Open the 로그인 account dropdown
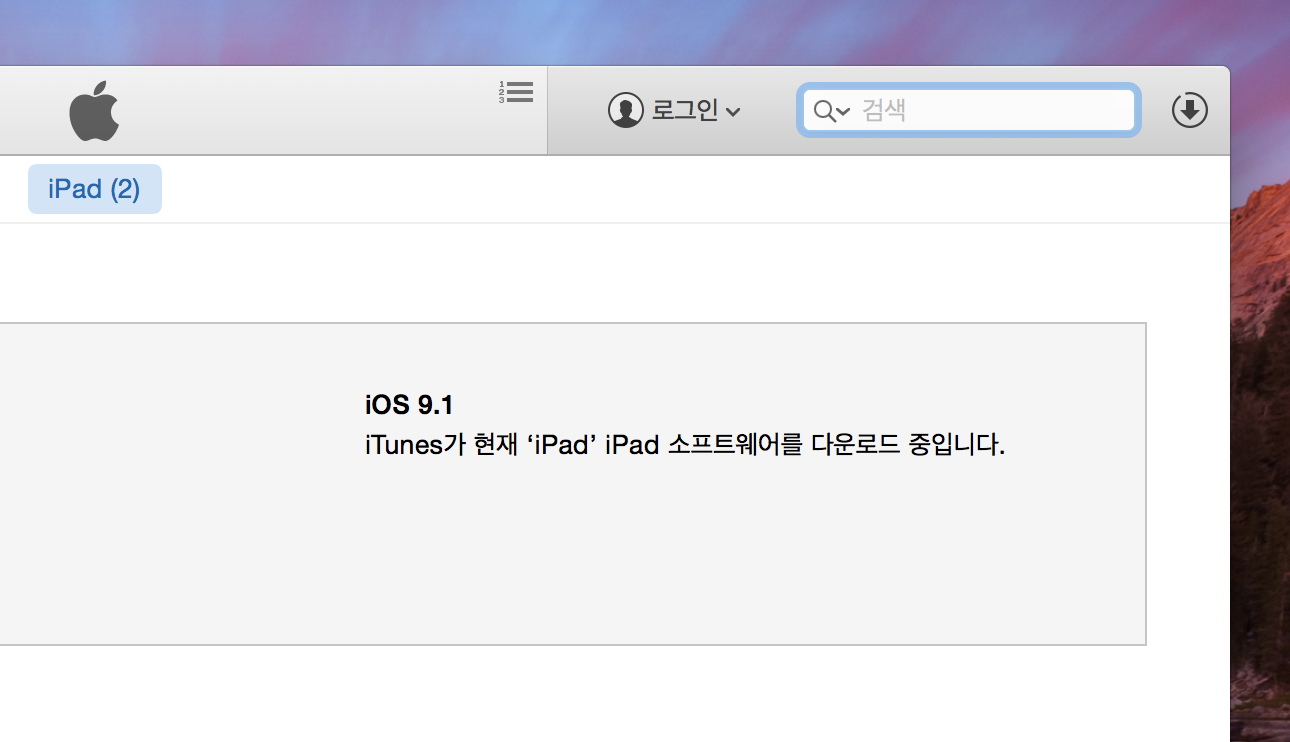The height and width of the screenshot is (742, 1290). click(695, 110)
